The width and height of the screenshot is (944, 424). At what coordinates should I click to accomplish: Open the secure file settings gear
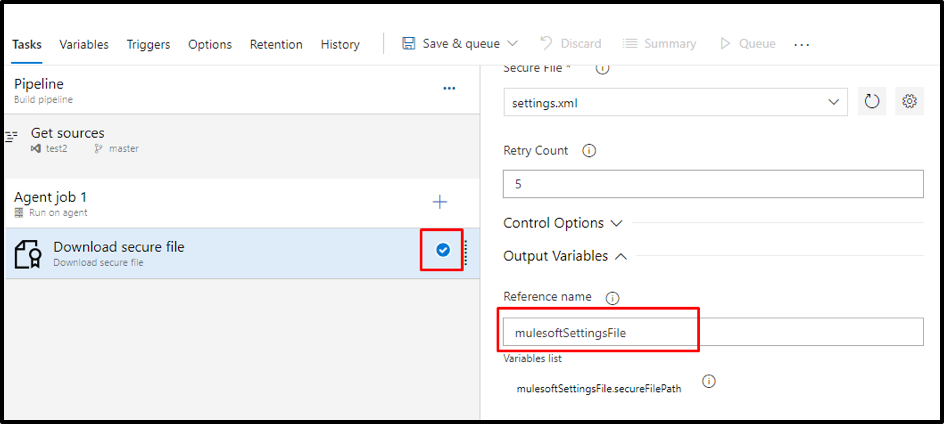click(909, 102)
